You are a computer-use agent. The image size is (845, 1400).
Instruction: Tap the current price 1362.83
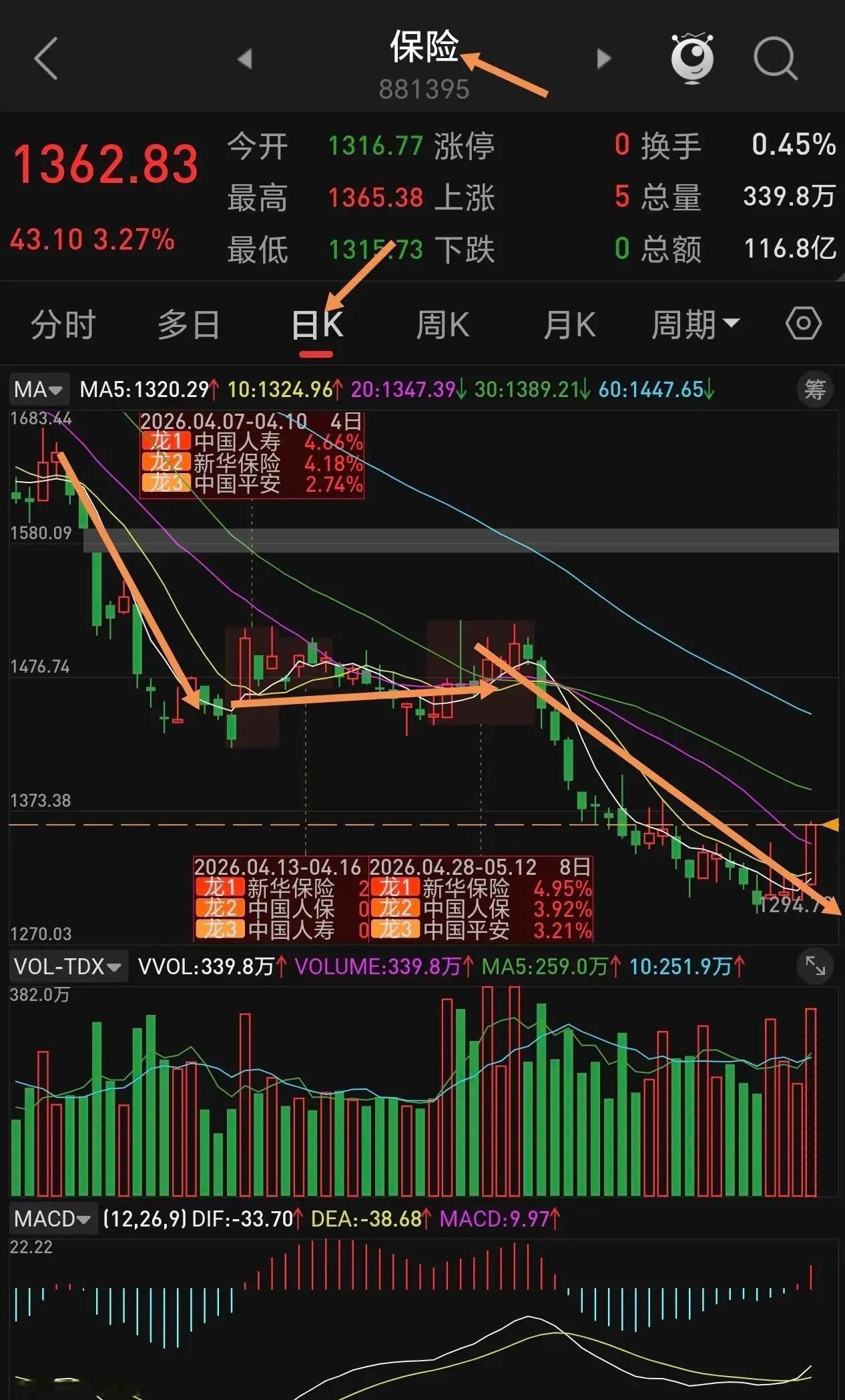point(105,164)
